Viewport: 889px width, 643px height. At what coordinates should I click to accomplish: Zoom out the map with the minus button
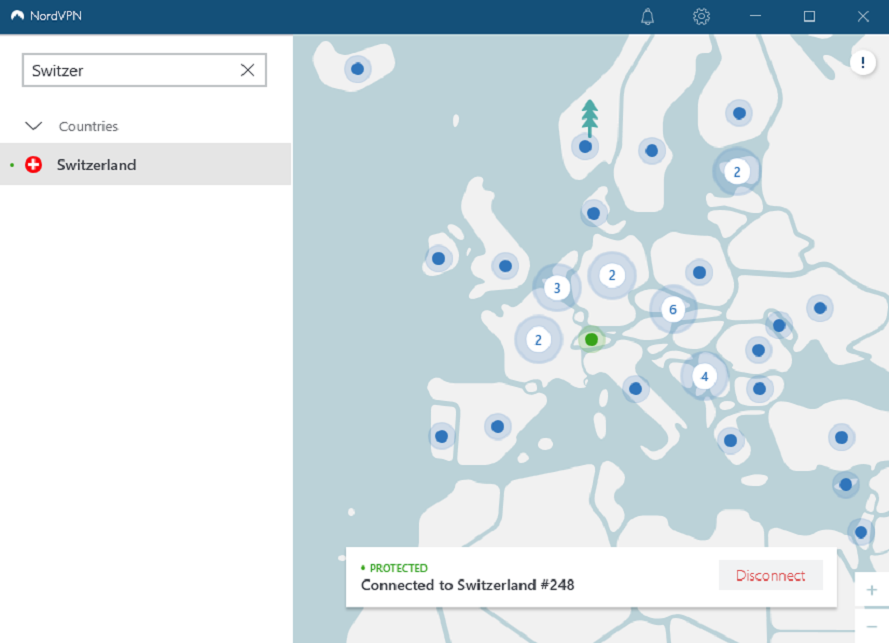coord(871,626)
